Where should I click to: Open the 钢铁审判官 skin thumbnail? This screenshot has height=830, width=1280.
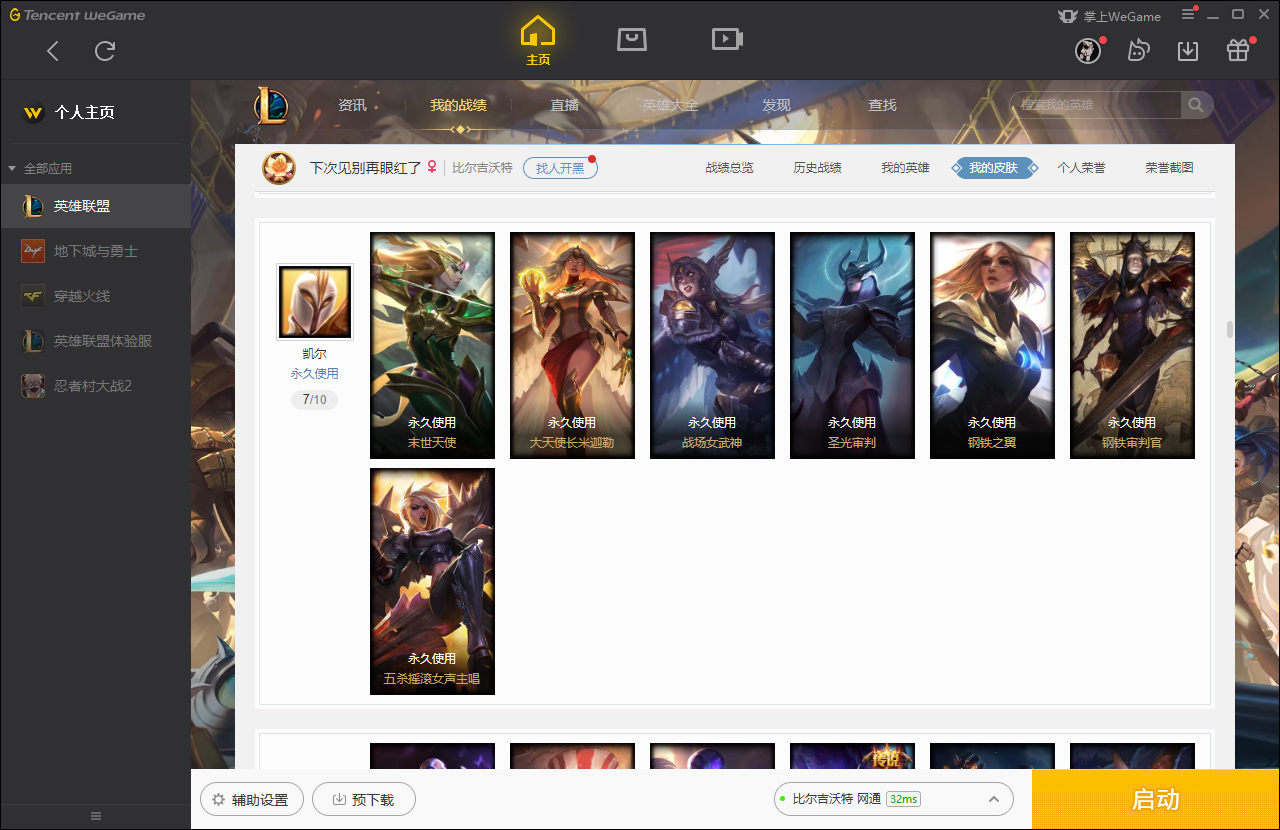[x=1132, y=345]
